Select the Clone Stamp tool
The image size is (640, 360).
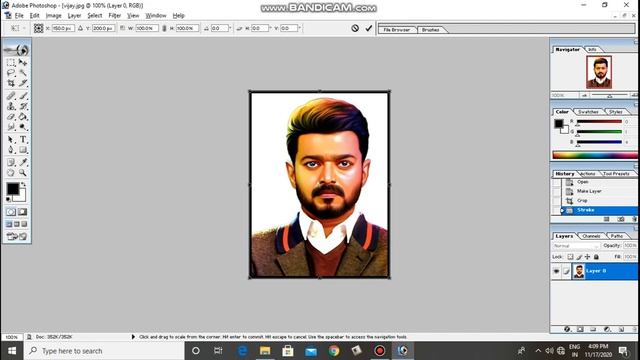click(x=11, y=106)
